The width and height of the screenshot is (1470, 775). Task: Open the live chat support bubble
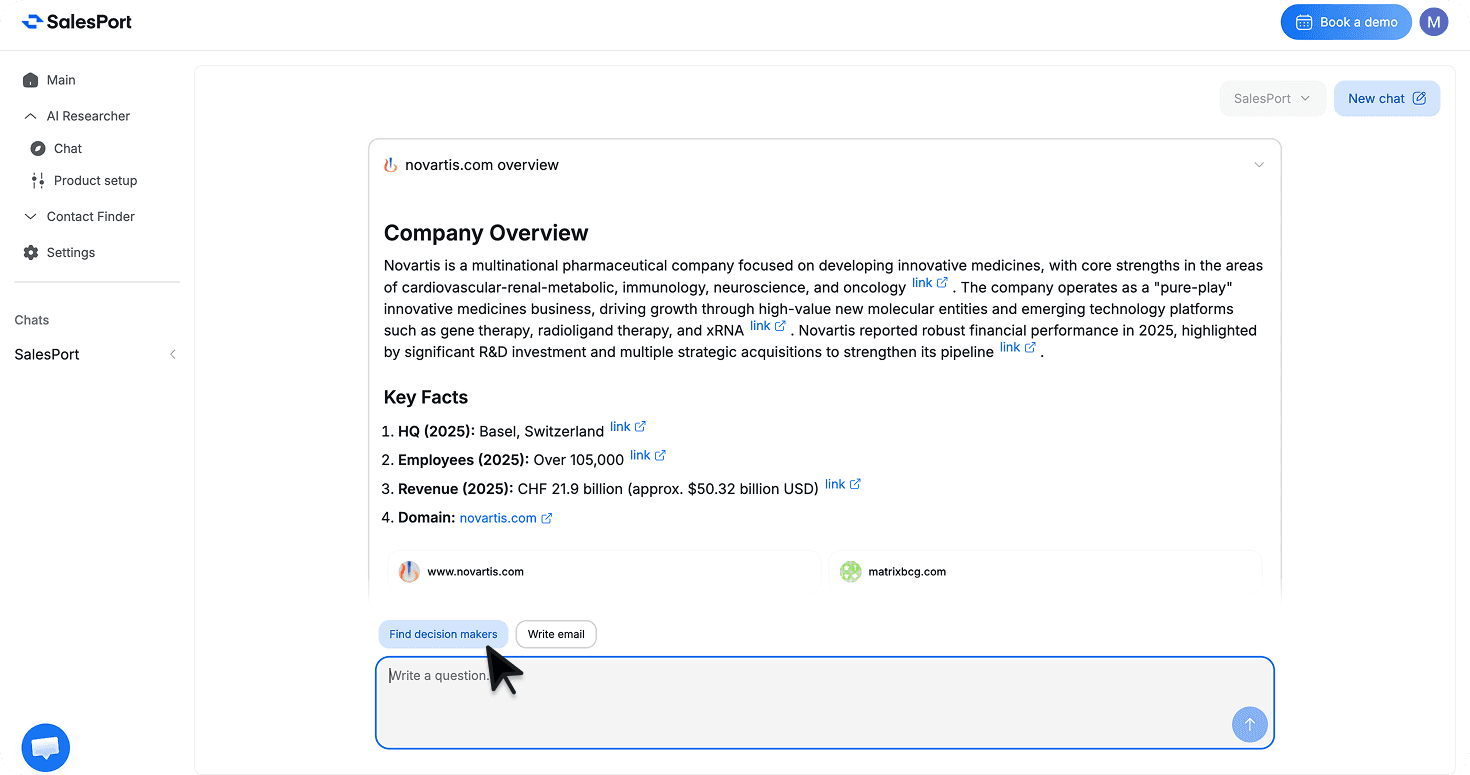[x=46, y=748]
